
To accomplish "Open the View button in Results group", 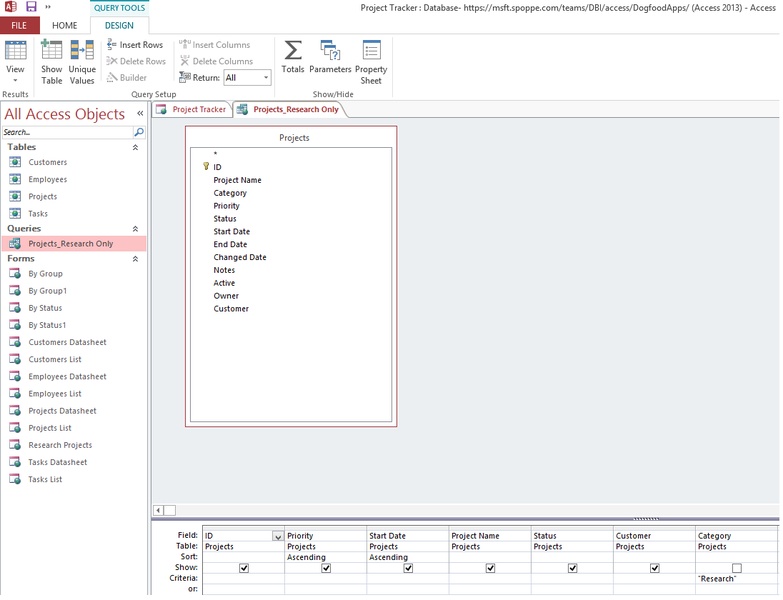I will point(15,62).
